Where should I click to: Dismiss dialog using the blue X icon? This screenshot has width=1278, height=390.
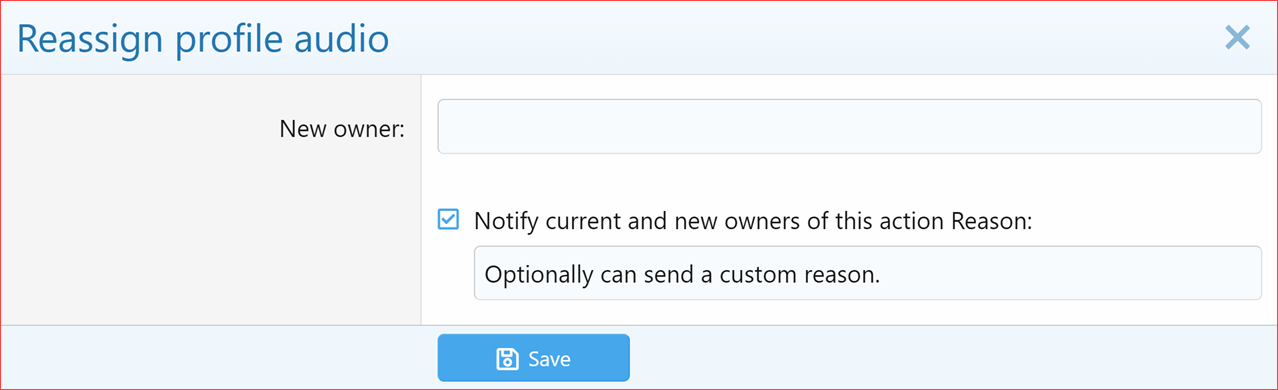point(1237,38)
